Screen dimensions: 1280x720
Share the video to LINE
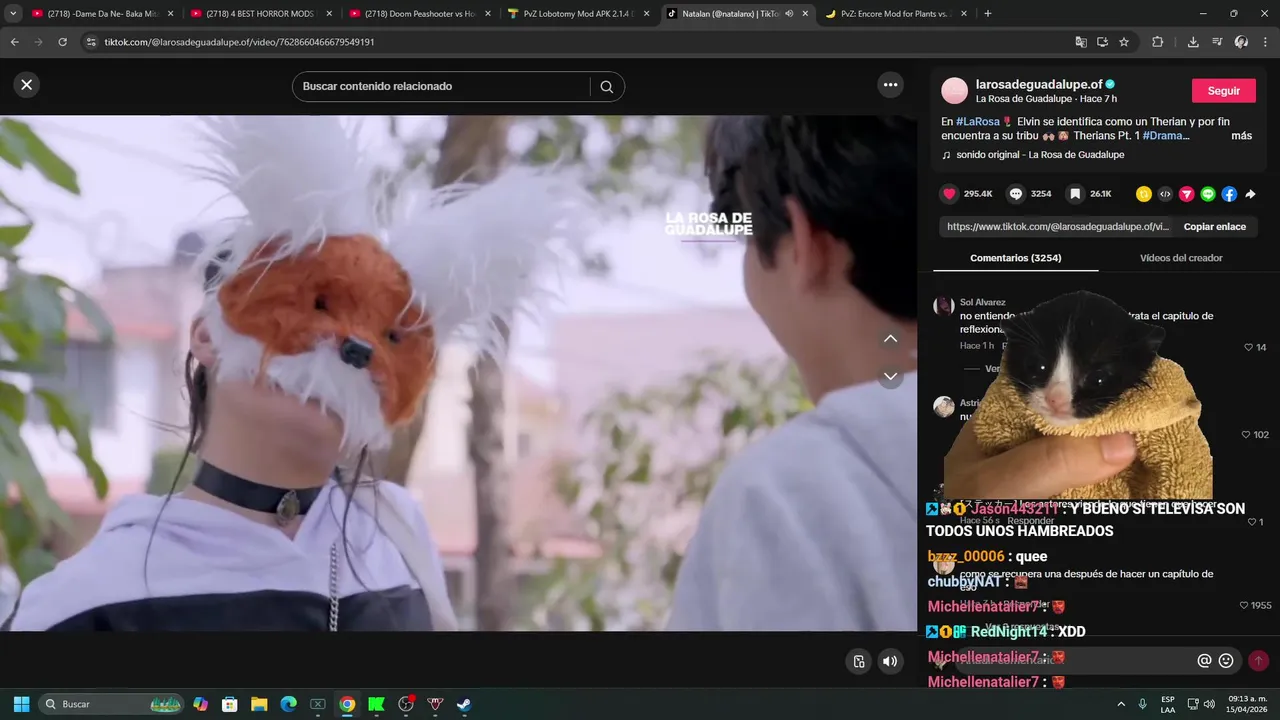(1208, 194)
